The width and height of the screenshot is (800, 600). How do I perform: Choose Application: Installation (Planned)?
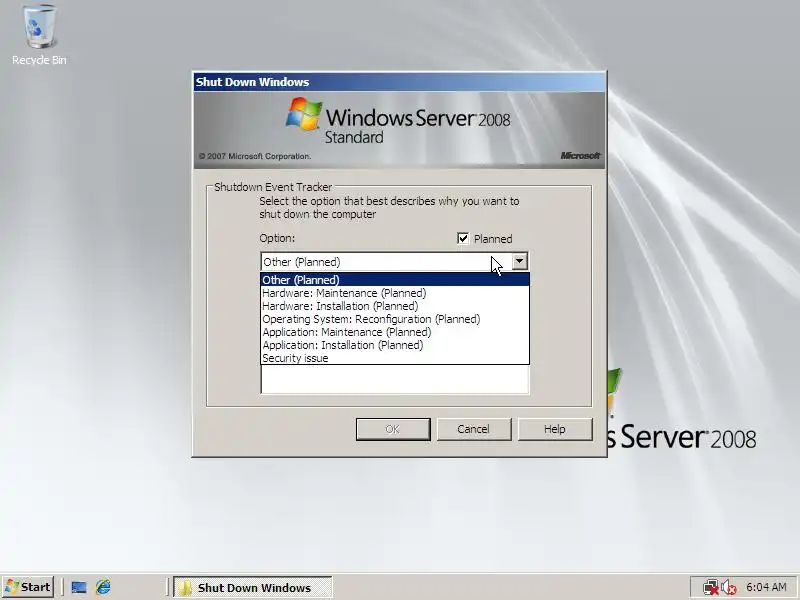(x=395, y=345)
